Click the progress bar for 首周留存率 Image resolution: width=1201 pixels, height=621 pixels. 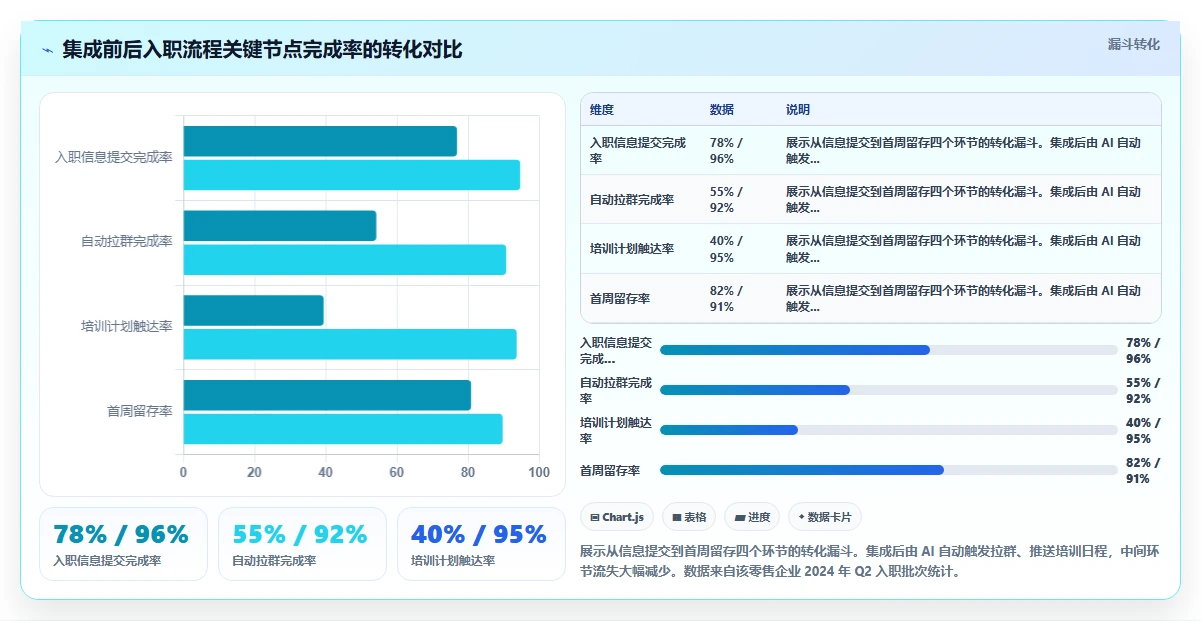point(889,470)
